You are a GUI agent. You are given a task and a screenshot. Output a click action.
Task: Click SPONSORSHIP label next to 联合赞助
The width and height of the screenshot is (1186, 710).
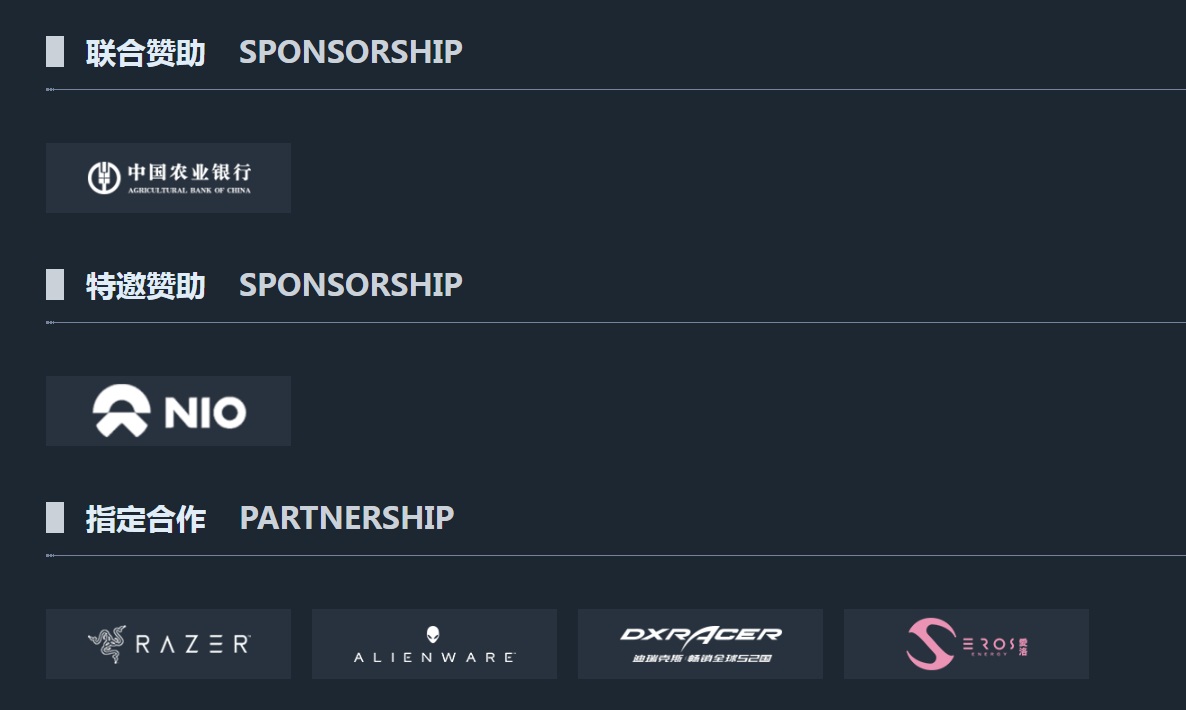[x=351, y=52]
